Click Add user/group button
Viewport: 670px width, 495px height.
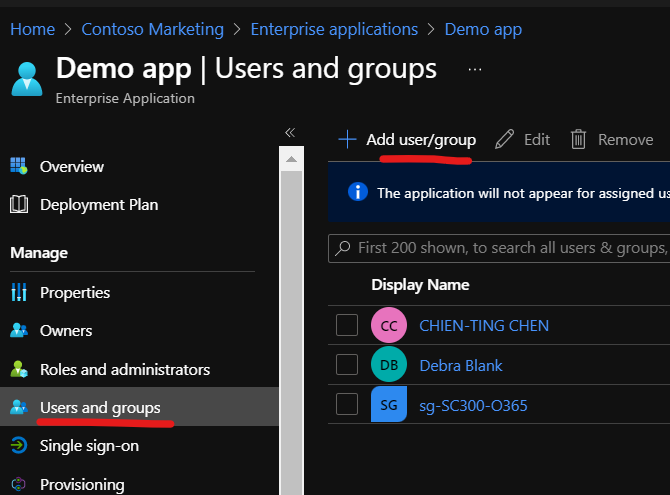407,140
